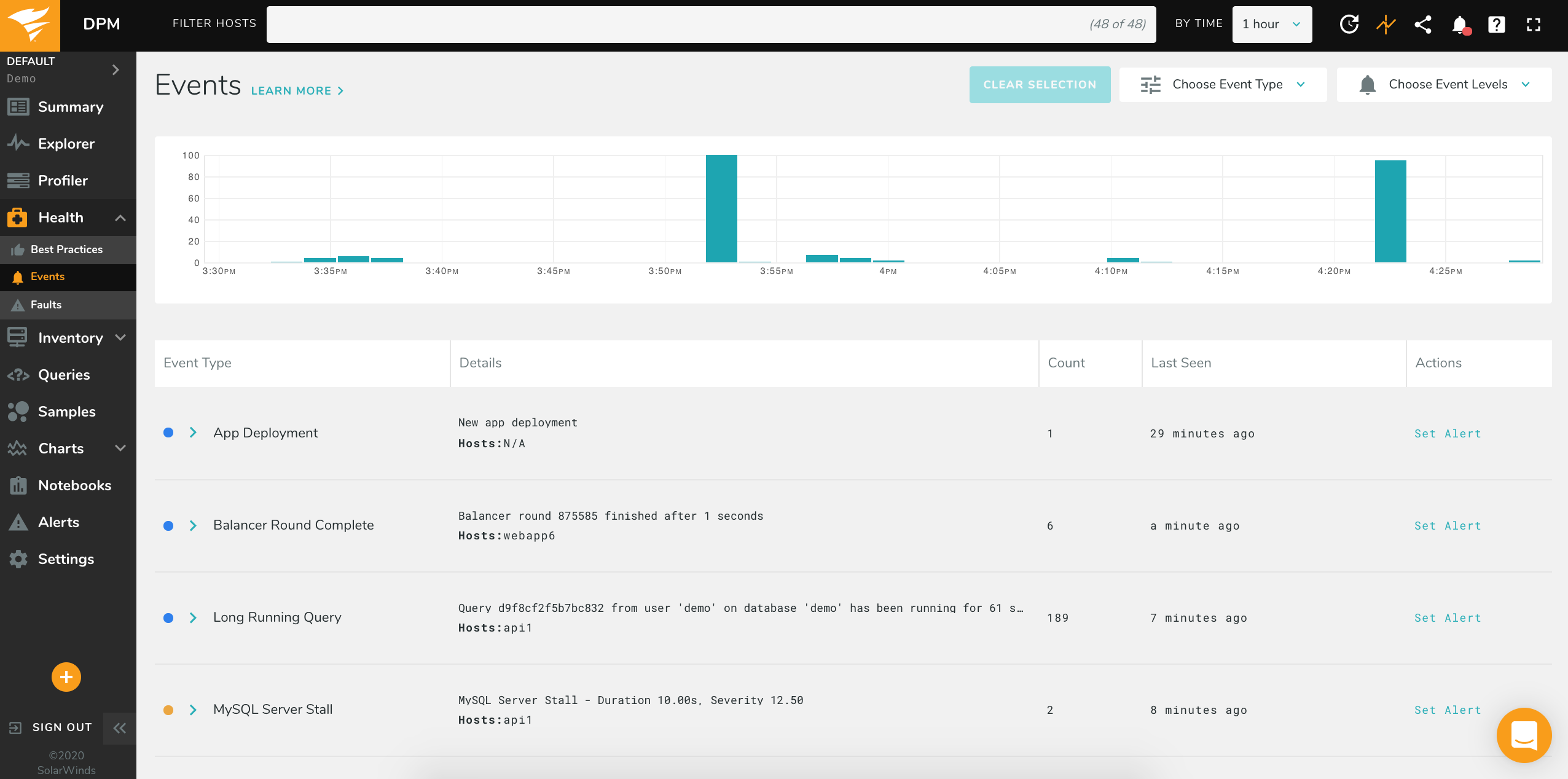Open the Profiler page
The height and width of the screenshot is (779, 1568).
[x=63, y=181]
